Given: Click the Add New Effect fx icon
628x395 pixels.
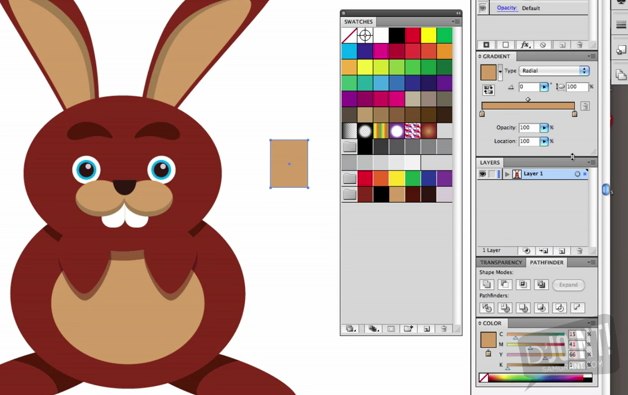Looking at the screenshot, I should tap(525, 45).
